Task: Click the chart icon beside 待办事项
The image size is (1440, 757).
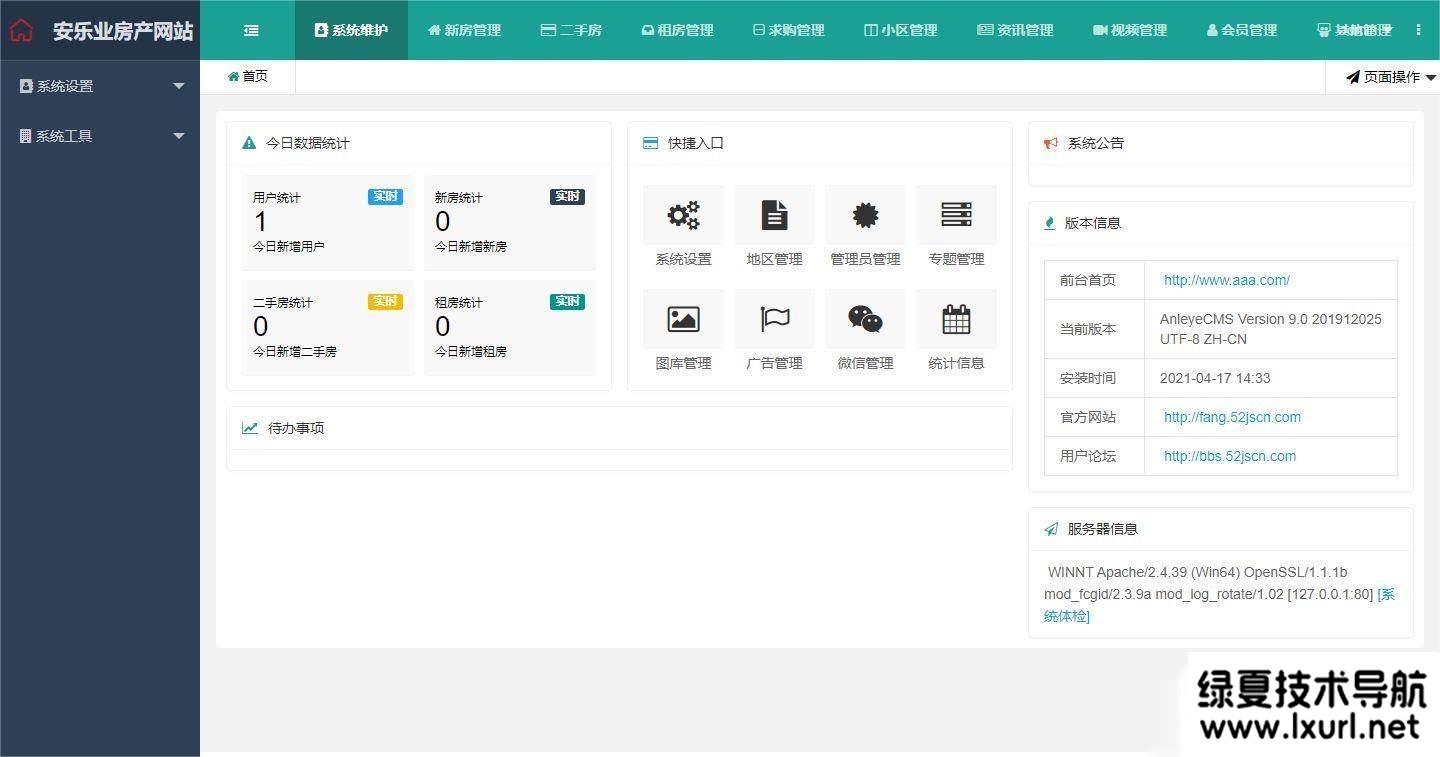Action: pos(250,428)
